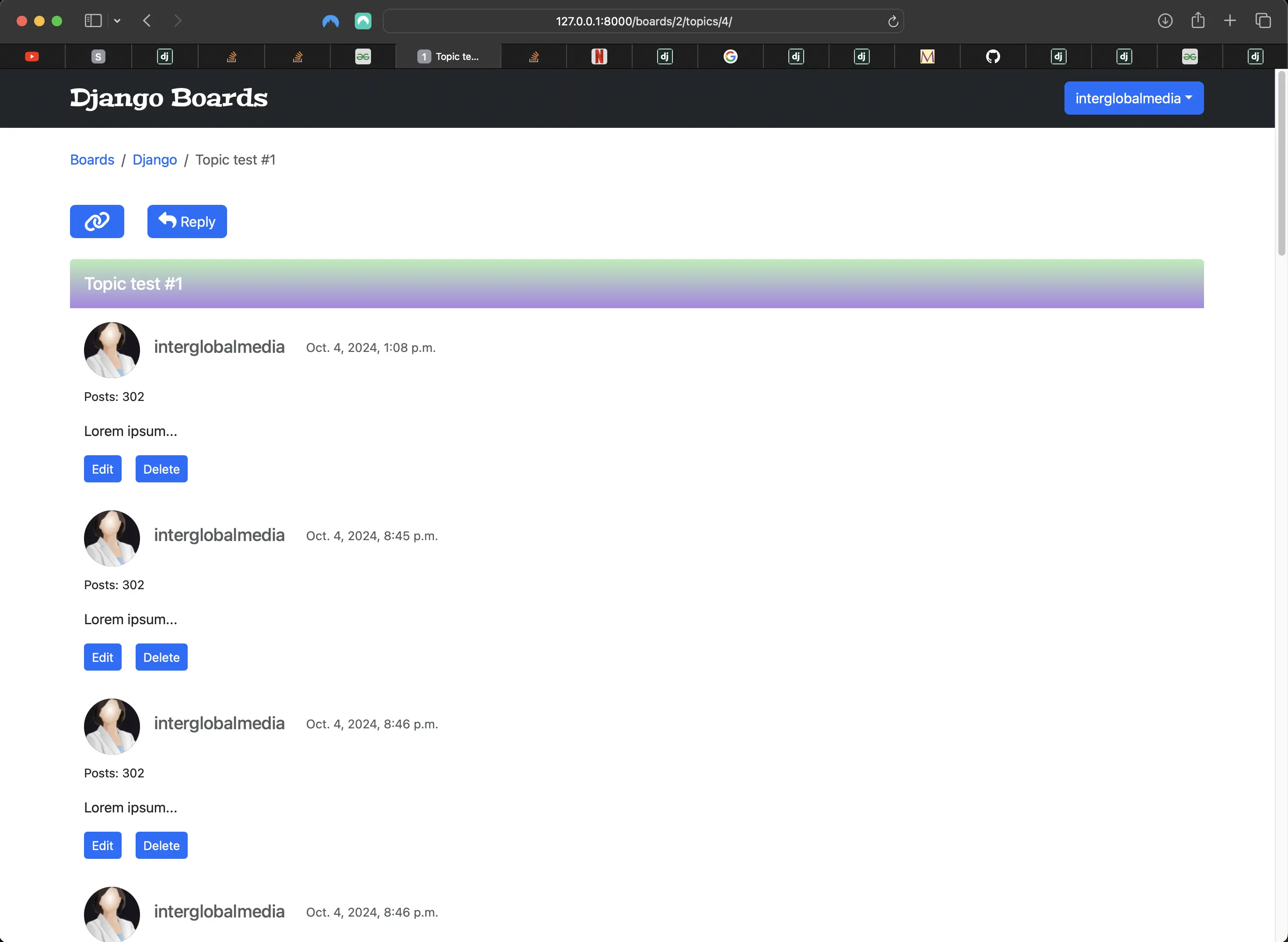This screenshot has width=1288, height=942.
Task: Click the chain-link icon button beside Reply
Action: point(97,221)
